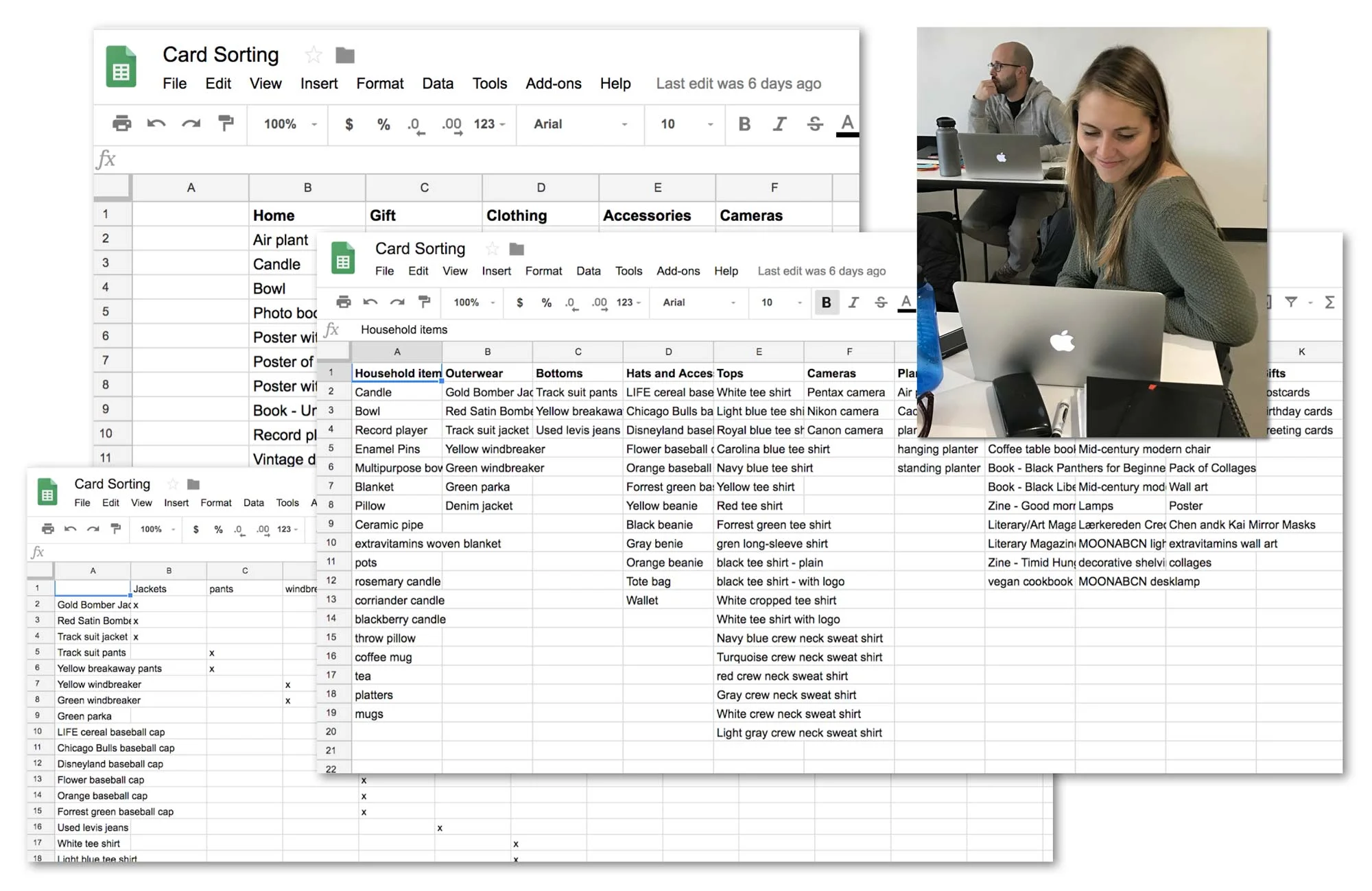Open text color in middle window toolbar
Screen dimensions: 1372x891
906,302
